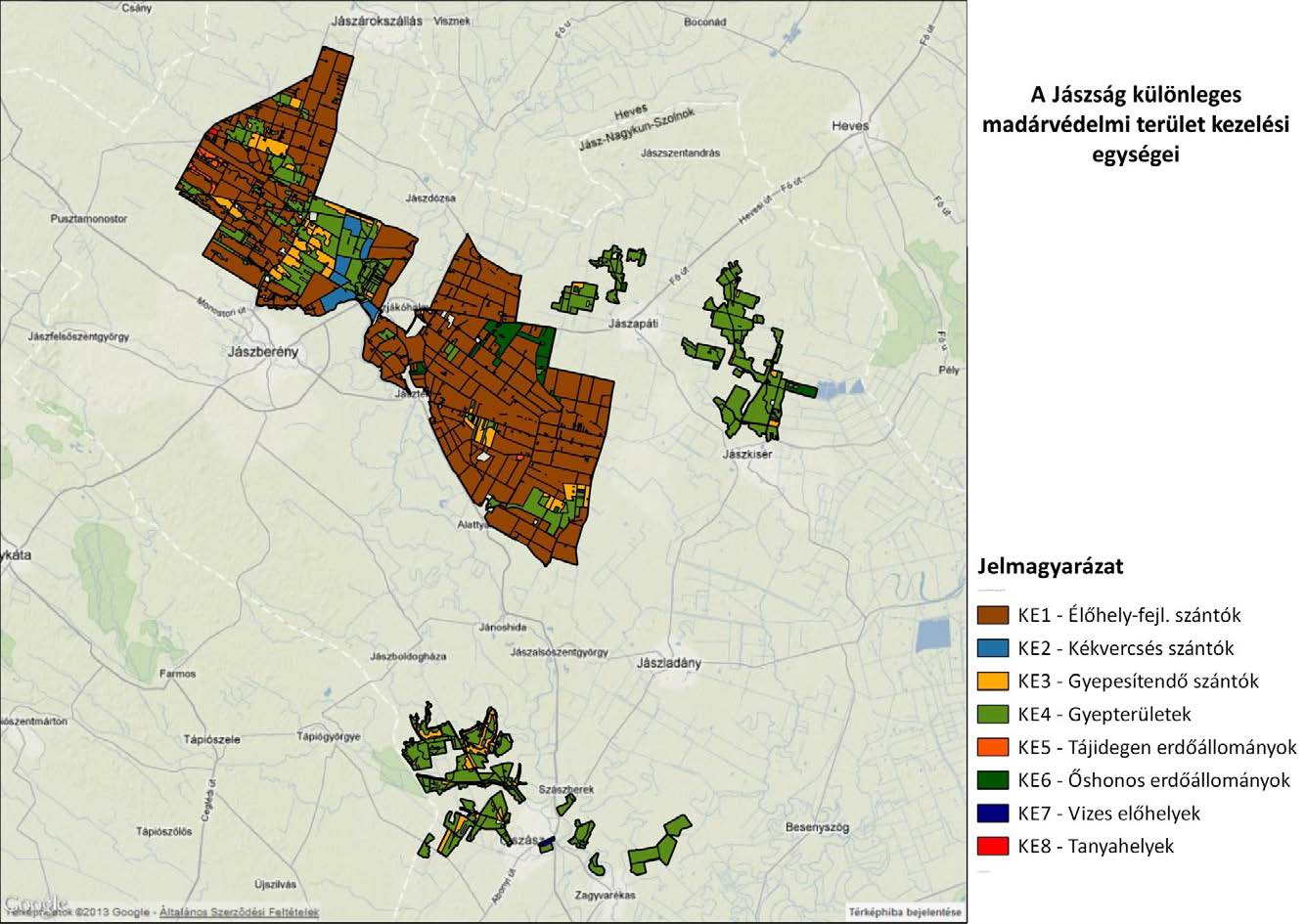1306x924 pixels.
Task: Select the 'KE4 - Gyepterületek' legend label
Action: click(x=1104, y=714)
